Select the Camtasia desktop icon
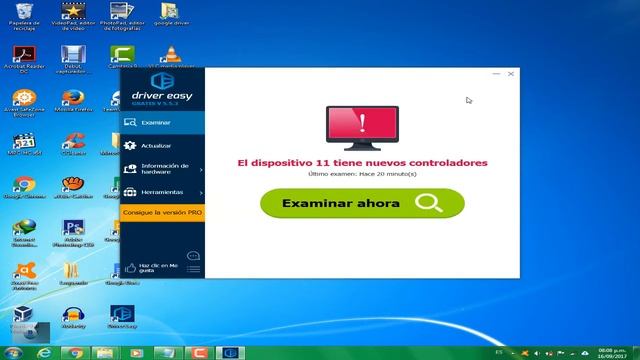640x360 pixels. point(122,57)
